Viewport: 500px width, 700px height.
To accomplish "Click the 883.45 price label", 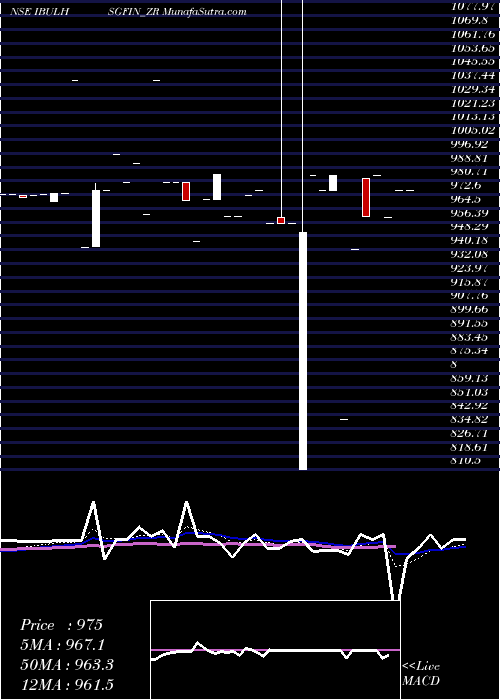I will click(470, 337).
